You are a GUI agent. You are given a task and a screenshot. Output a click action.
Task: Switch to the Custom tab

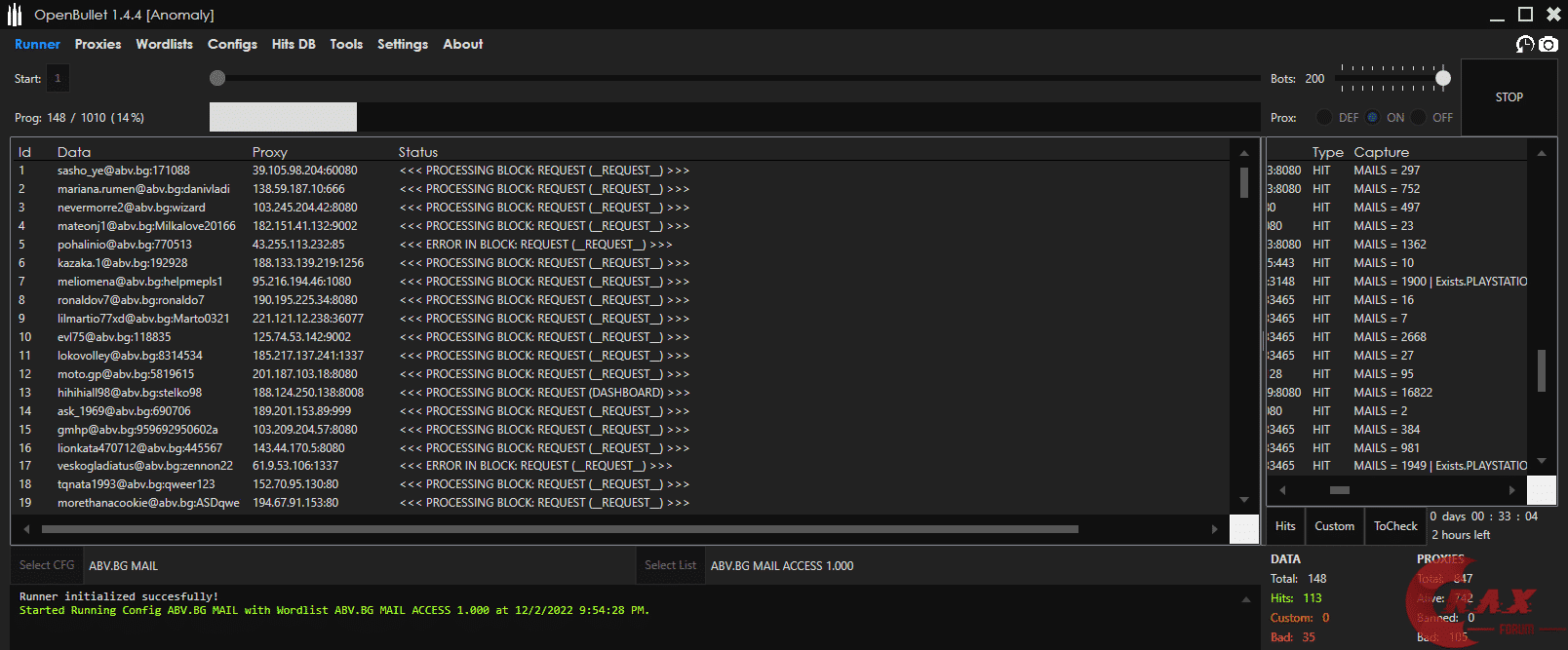point(1334,526)
